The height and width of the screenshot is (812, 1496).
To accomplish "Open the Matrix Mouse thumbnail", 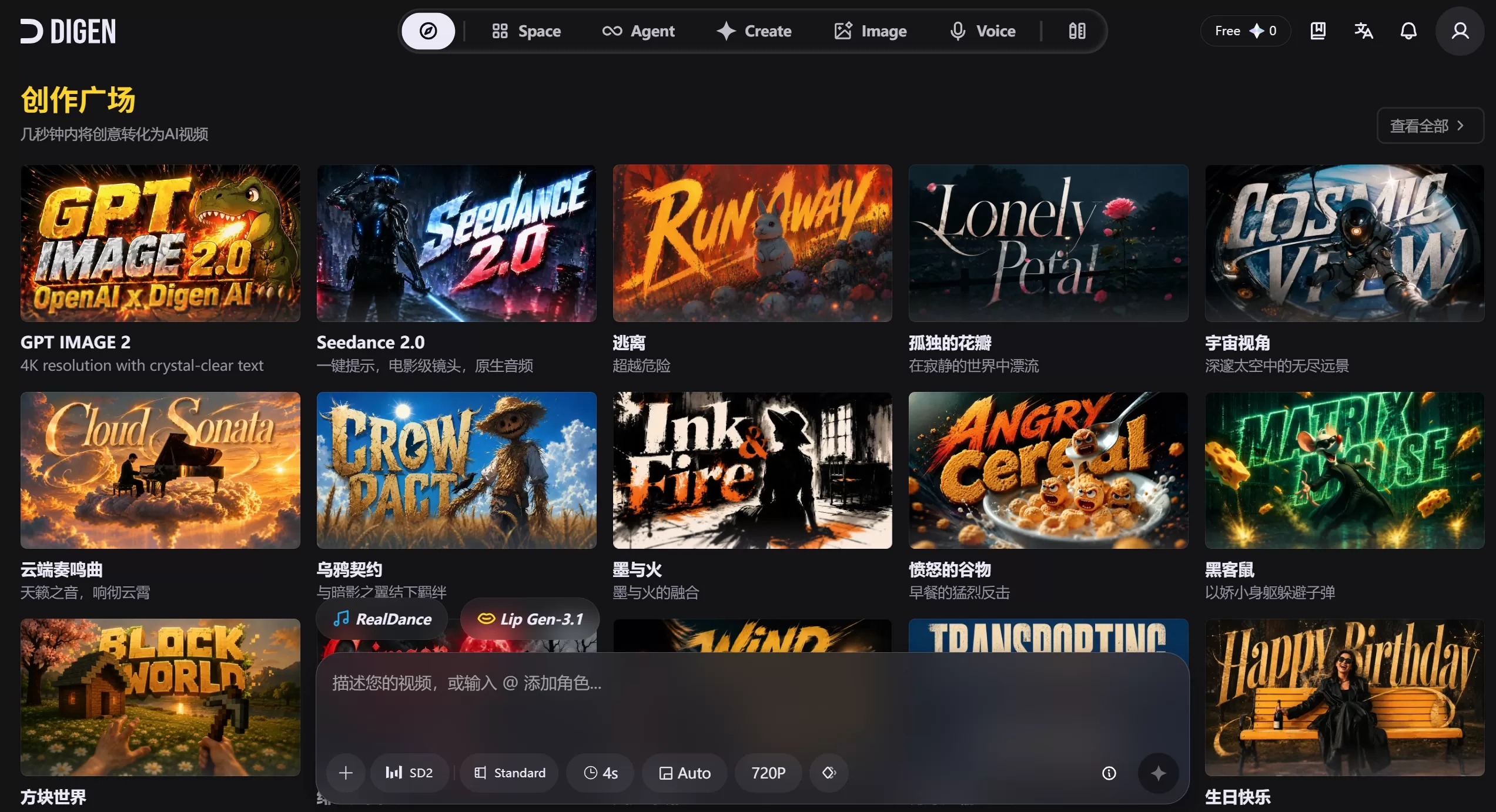I will coord(1344,470).
